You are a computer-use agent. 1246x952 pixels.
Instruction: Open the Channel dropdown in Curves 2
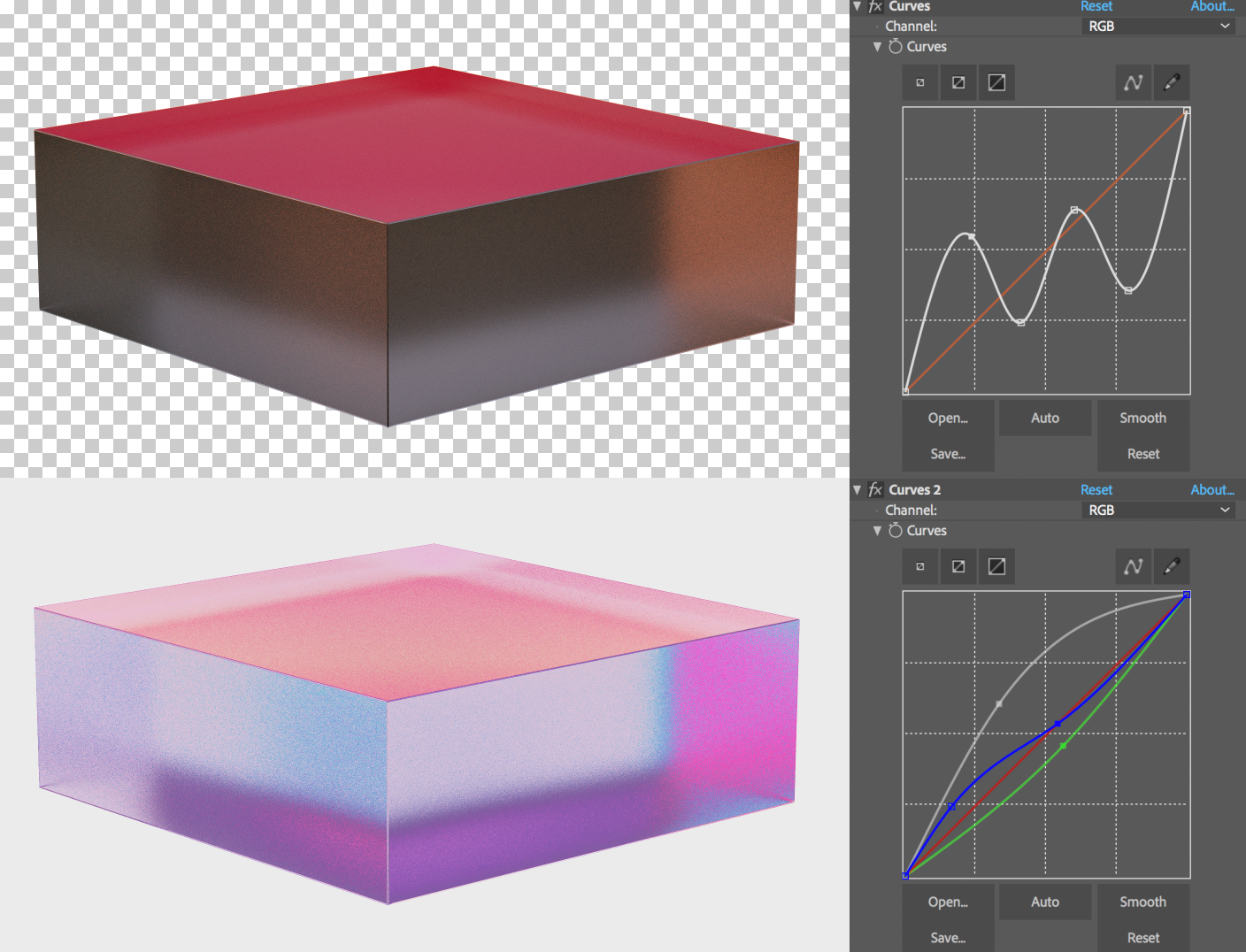pos(1158,510)
